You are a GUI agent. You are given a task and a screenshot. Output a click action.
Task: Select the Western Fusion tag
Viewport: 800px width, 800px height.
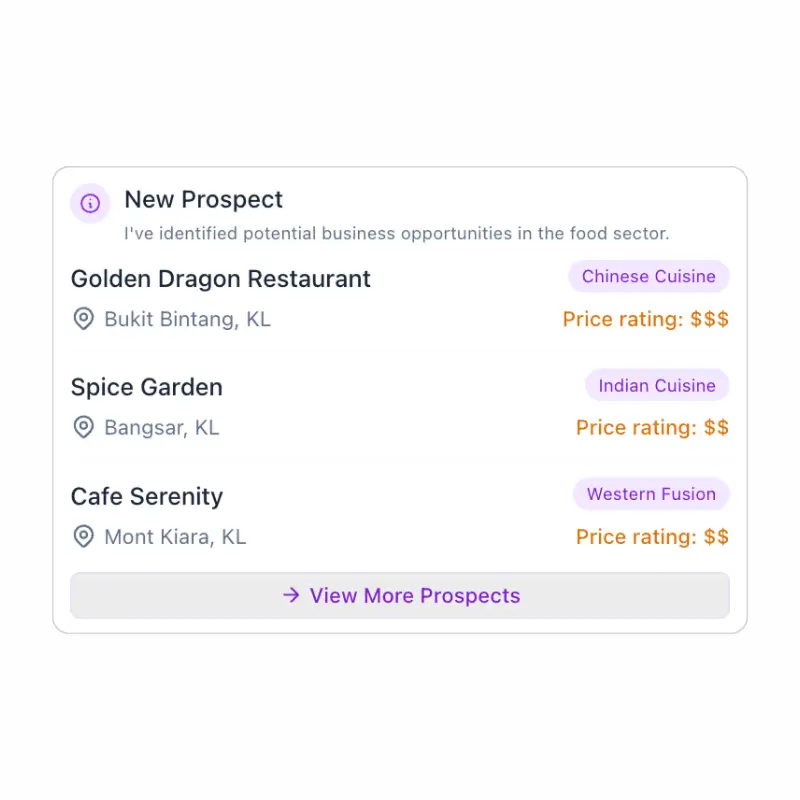pyautogui.click(x=651, y=494)
